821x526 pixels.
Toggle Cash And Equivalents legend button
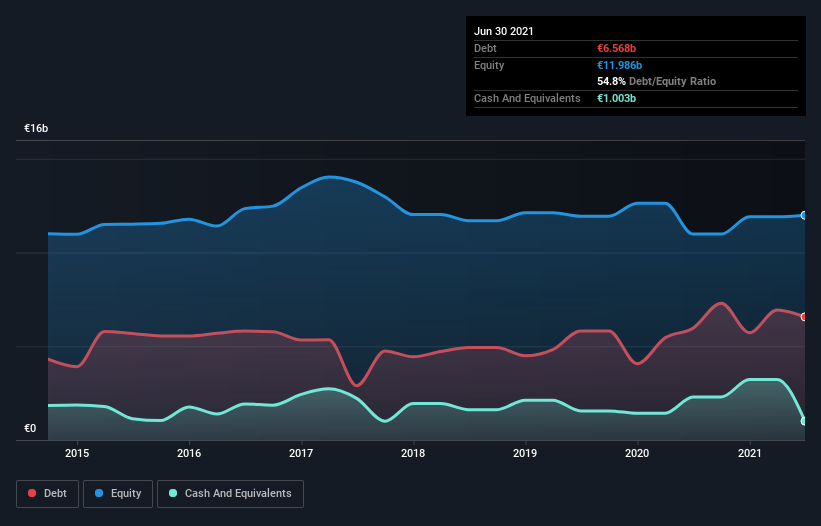[230, 494]
